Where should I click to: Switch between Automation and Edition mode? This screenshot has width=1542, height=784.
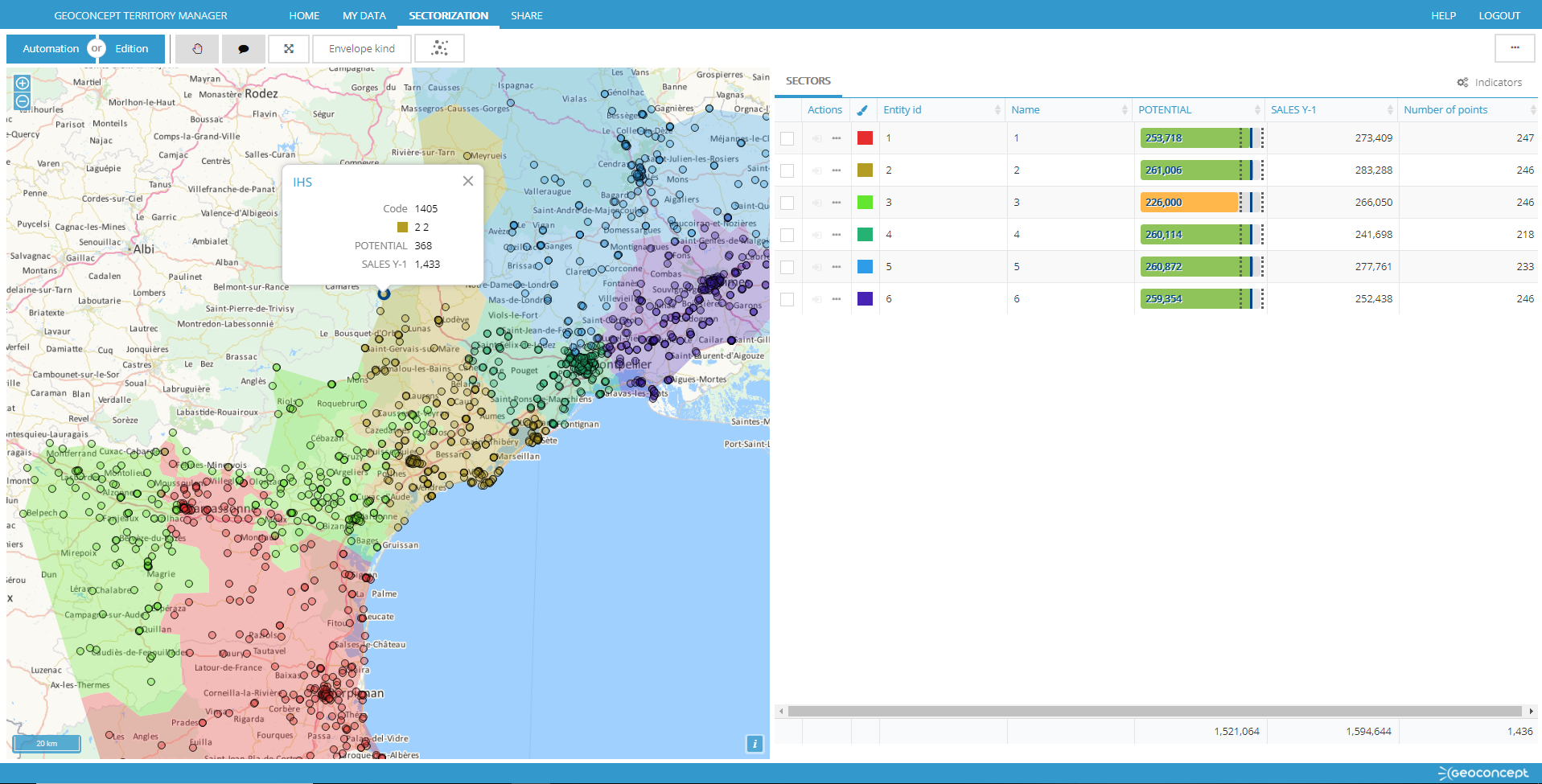pyautogui.click(x=97, y=48)
